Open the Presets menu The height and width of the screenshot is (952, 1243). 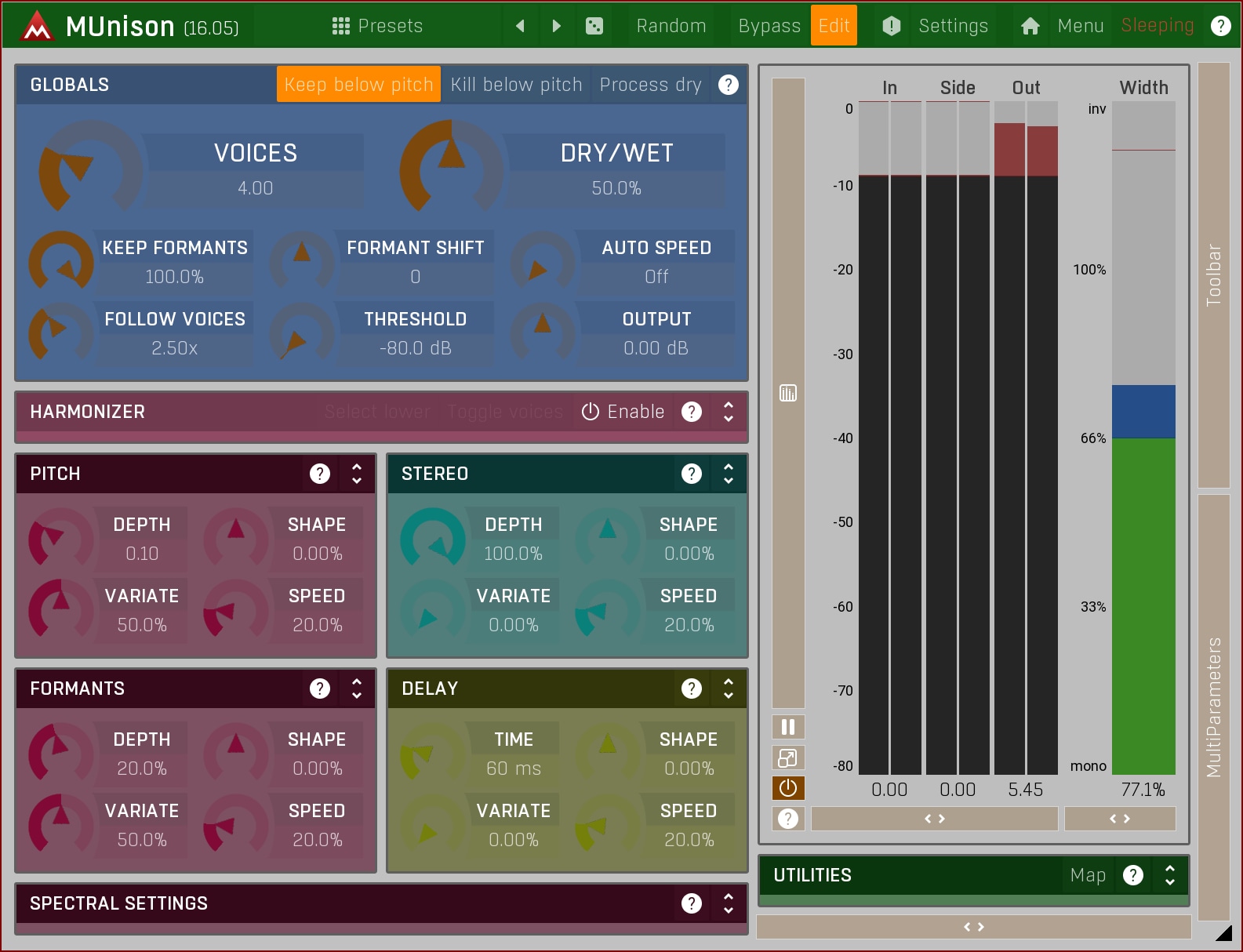click(377, 26)
